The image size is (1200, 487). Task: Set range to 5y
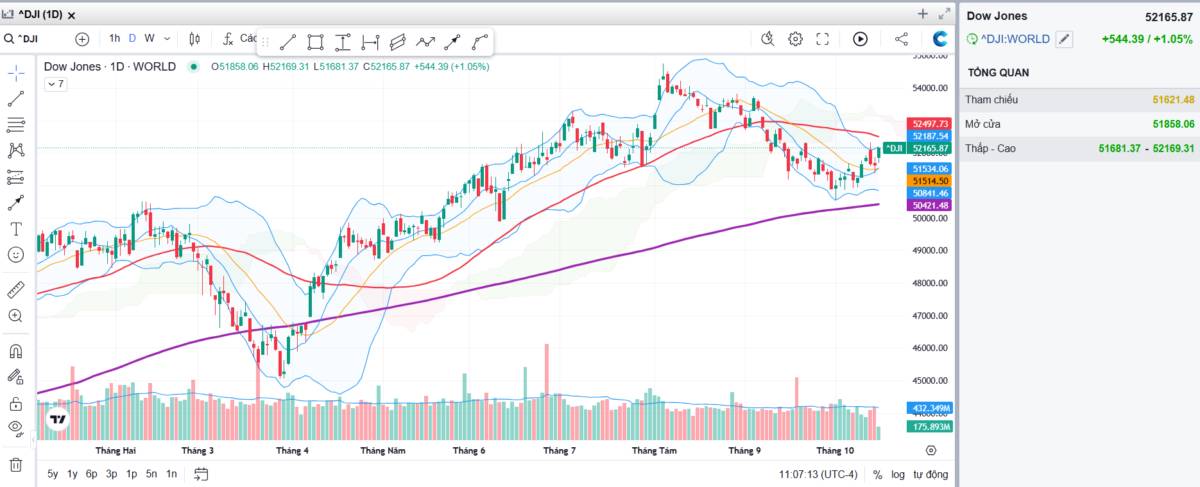[x=53, y=474]
